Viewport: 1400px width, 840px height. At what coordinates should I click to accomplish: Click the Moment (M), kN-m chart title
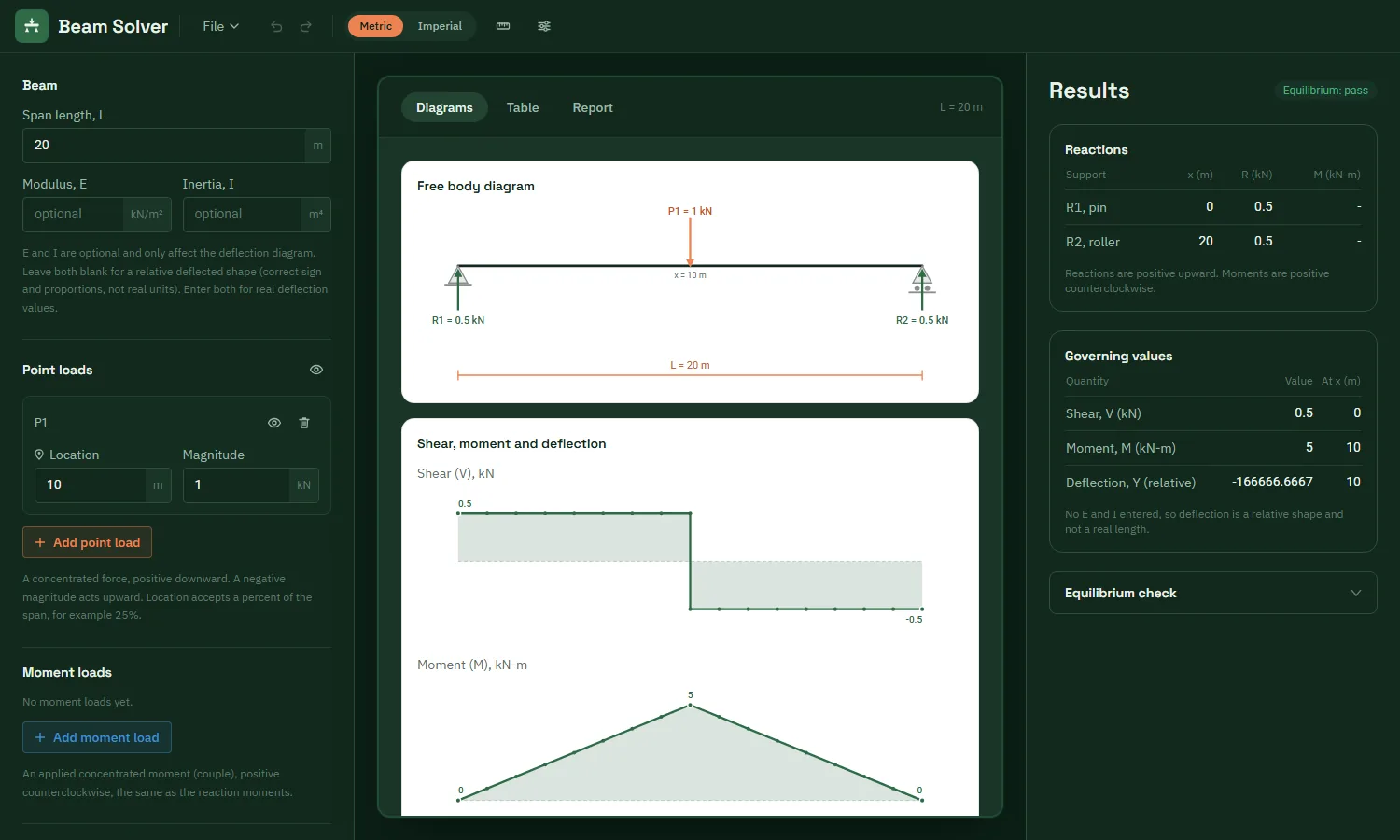click(472, 665)
